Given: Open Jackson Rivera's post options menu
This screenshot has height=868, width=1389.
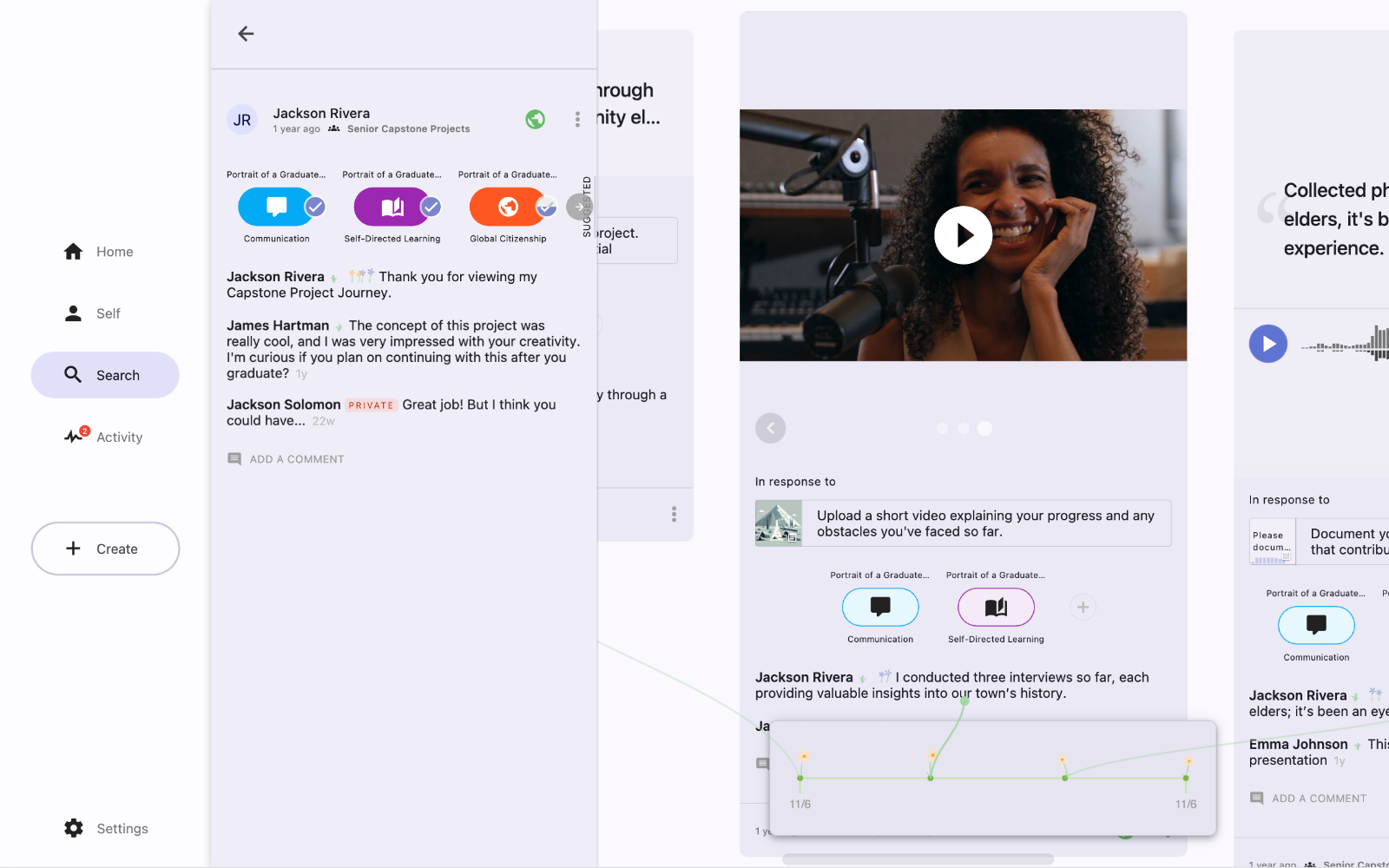Looking at the screenshot, I should click(577, 120).
